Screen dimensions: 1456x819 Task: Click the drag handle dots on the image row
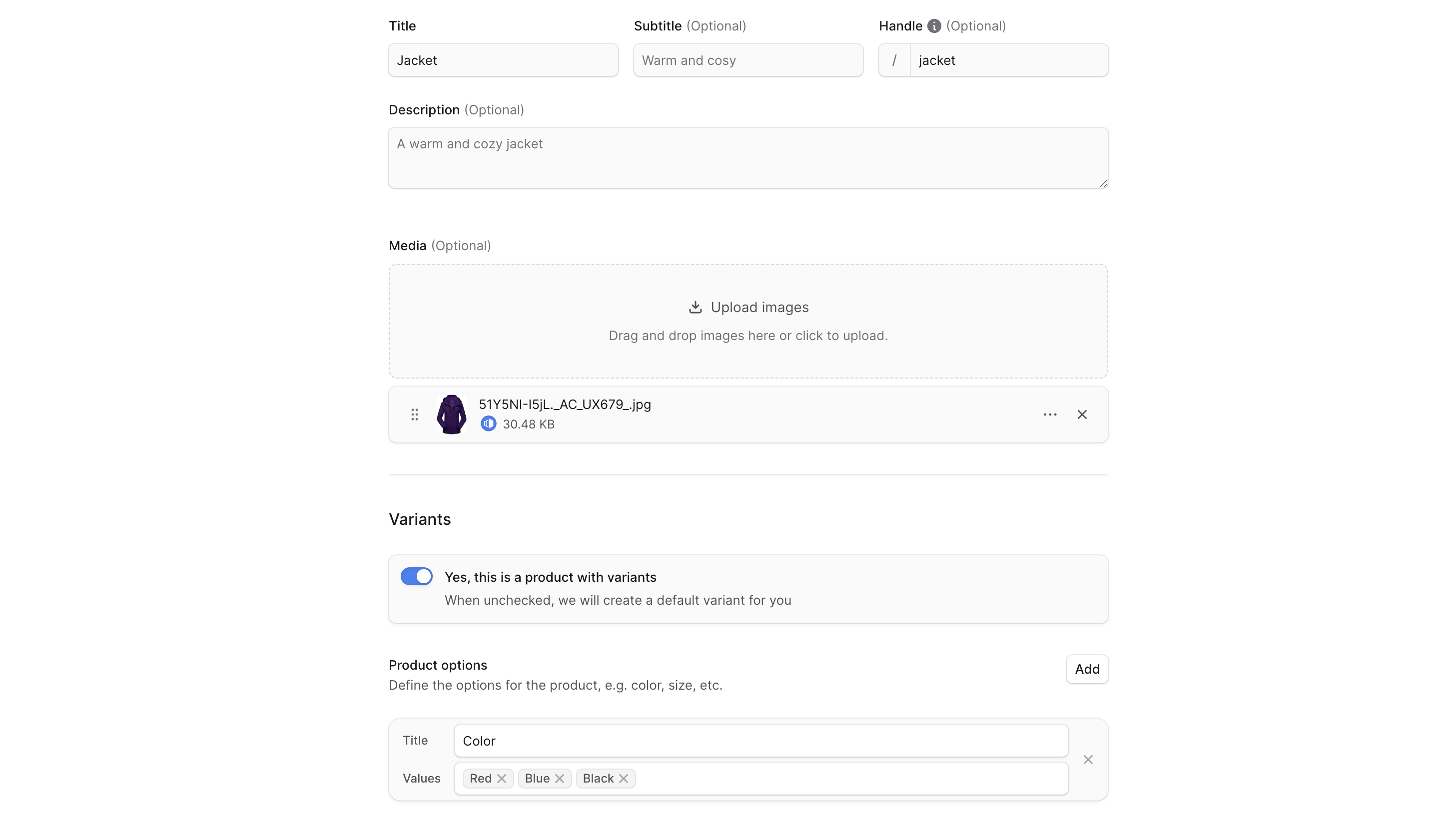pyautogui.click(x=414, y=414)
